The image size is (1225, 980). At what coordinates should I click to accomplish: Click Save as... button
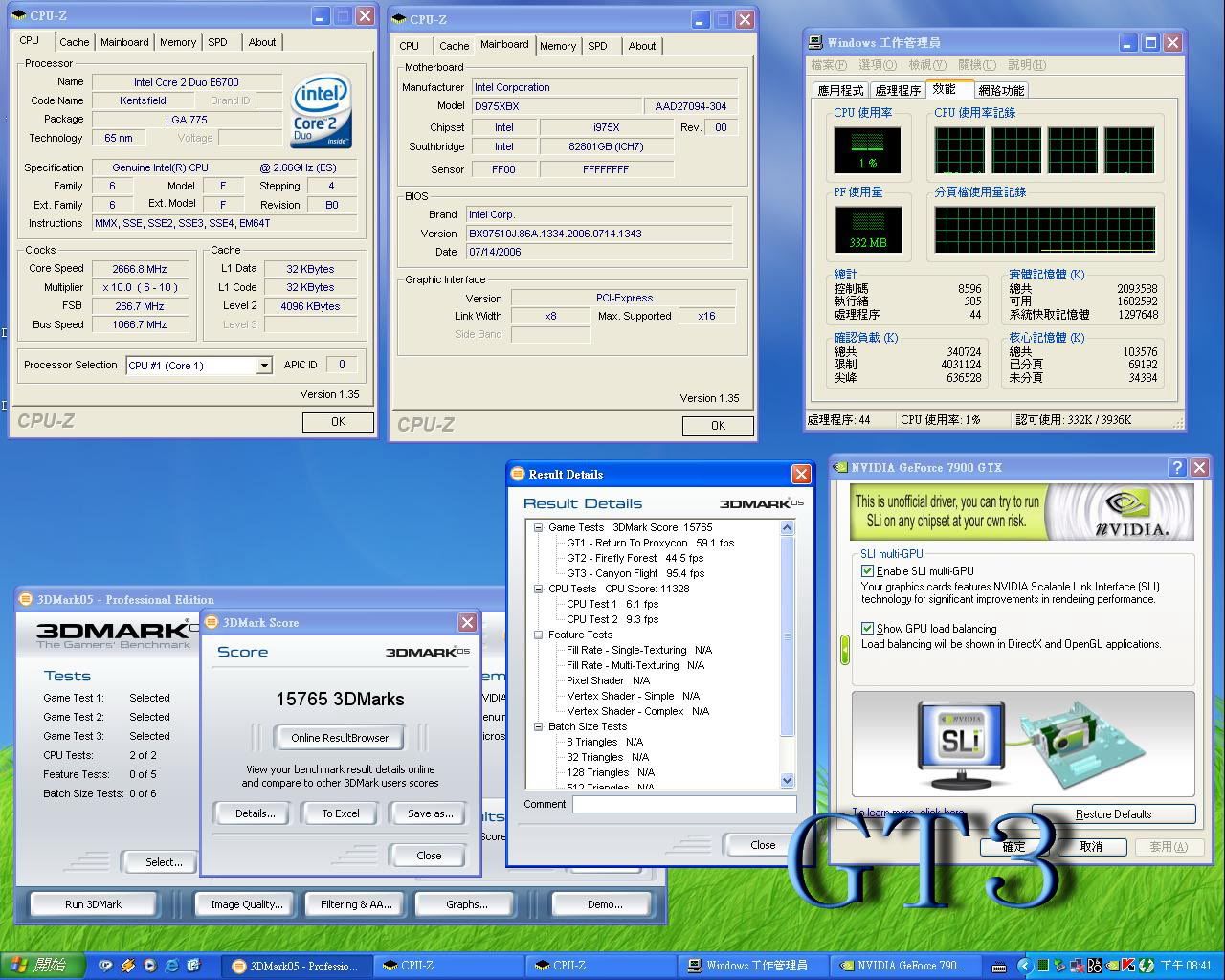pyautogui.click(x=430, y=813)
